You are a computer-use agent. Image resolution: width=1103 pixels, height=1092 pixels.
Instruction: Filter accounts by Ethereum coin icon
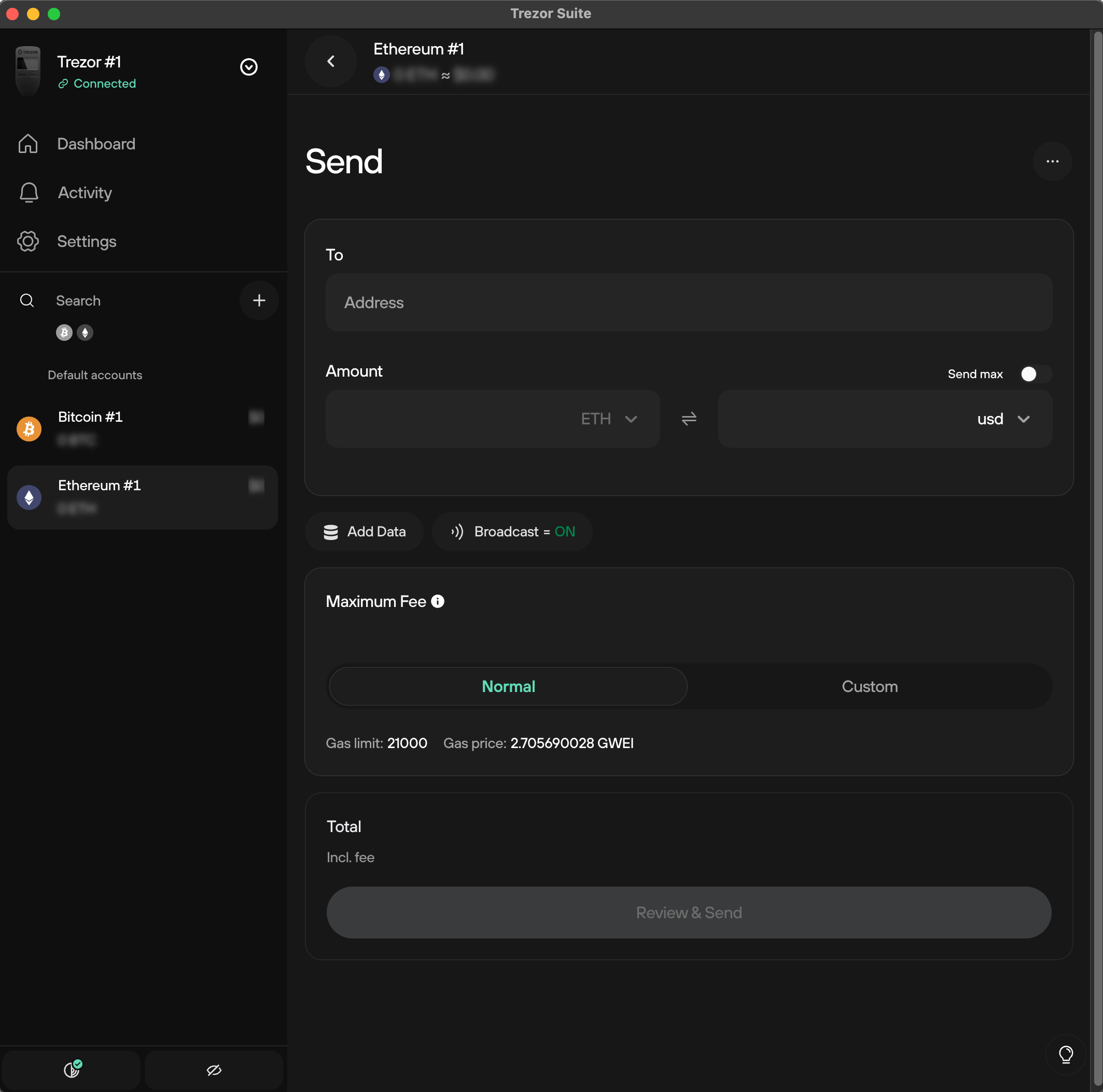(x=85, y=333)
